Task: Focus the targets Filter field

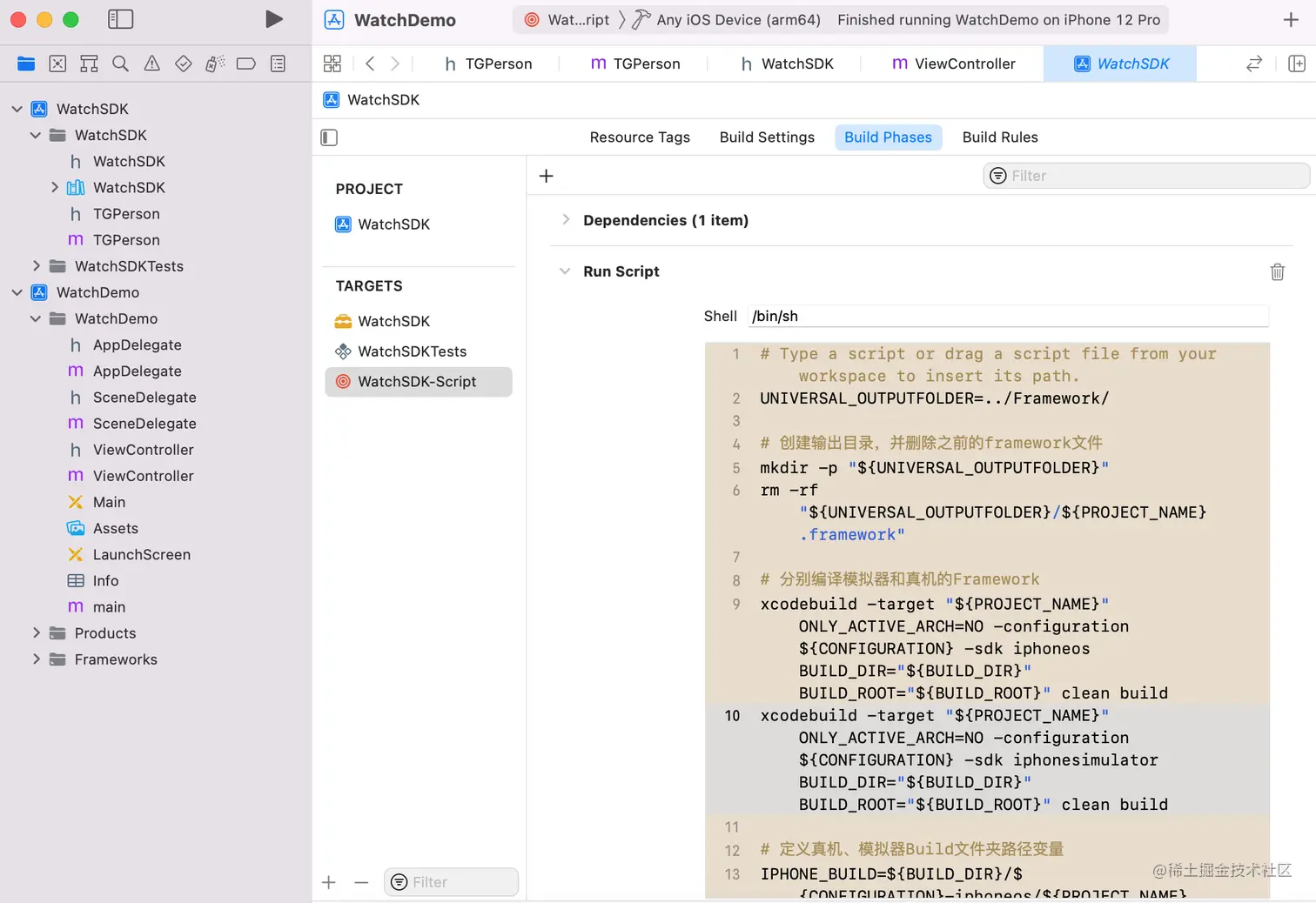Action: click(x=451, y=882)
